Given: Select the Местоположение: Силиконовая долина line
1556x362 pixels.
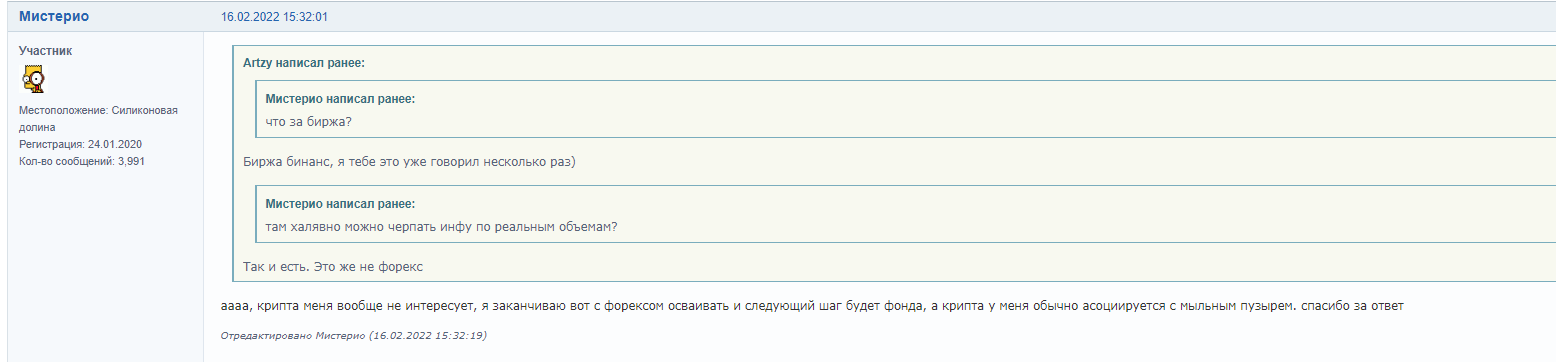Looking at the screenshot, I should (98, 118).
